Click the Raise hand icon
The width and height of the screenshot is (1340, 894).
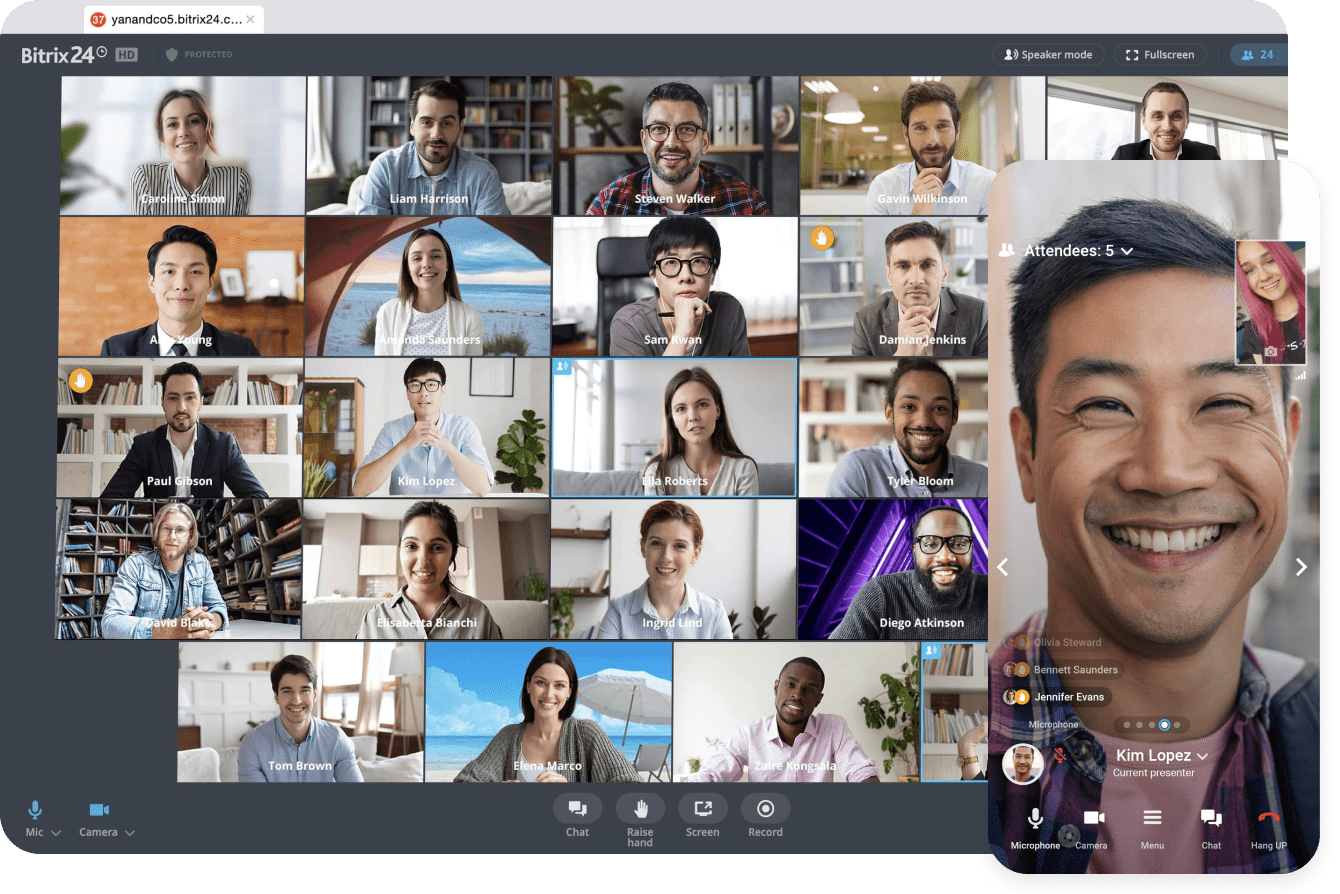point(640,809)
